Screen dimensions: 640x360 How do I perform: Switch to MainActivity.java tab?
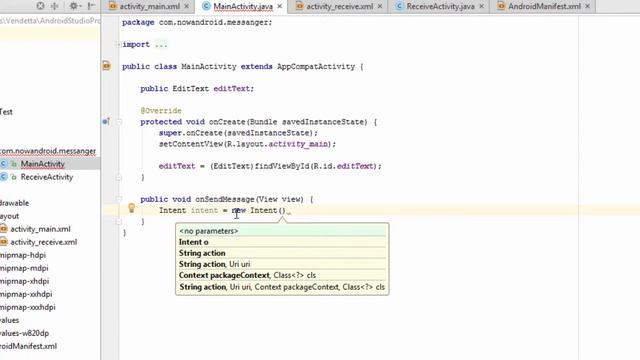pyautogui.click(x=242, y=6)
